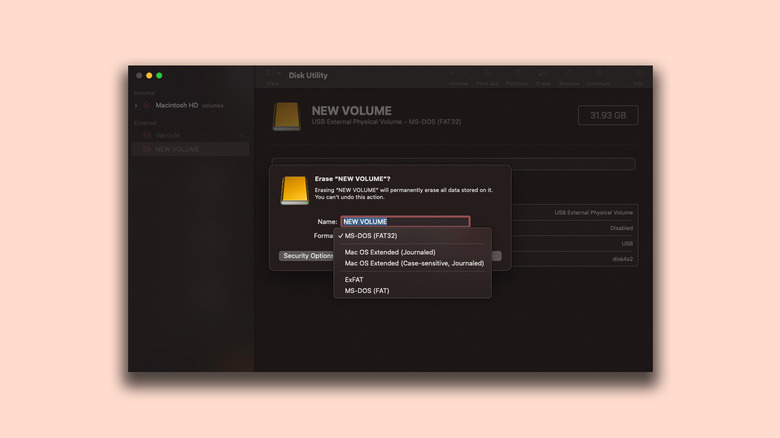Click the Partition toolbar icon
Image resolution: width=780 pixels, height=438 pixels.
tap(516, 77)
